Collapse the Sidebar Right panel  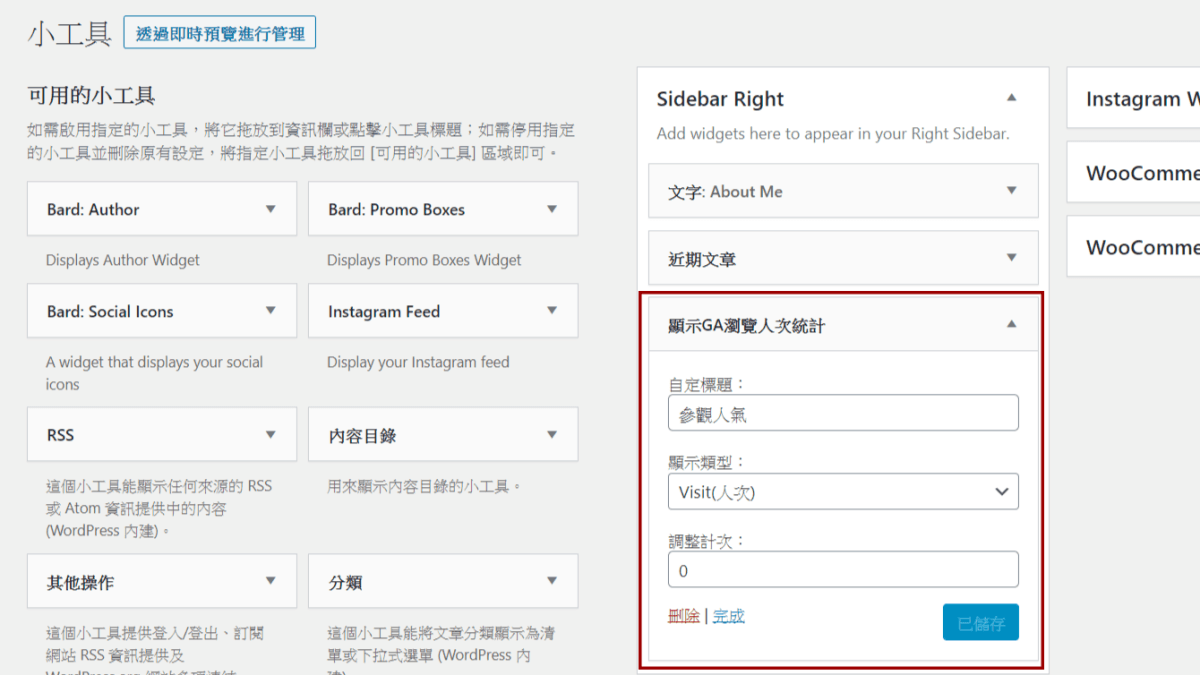(1011, 98)
